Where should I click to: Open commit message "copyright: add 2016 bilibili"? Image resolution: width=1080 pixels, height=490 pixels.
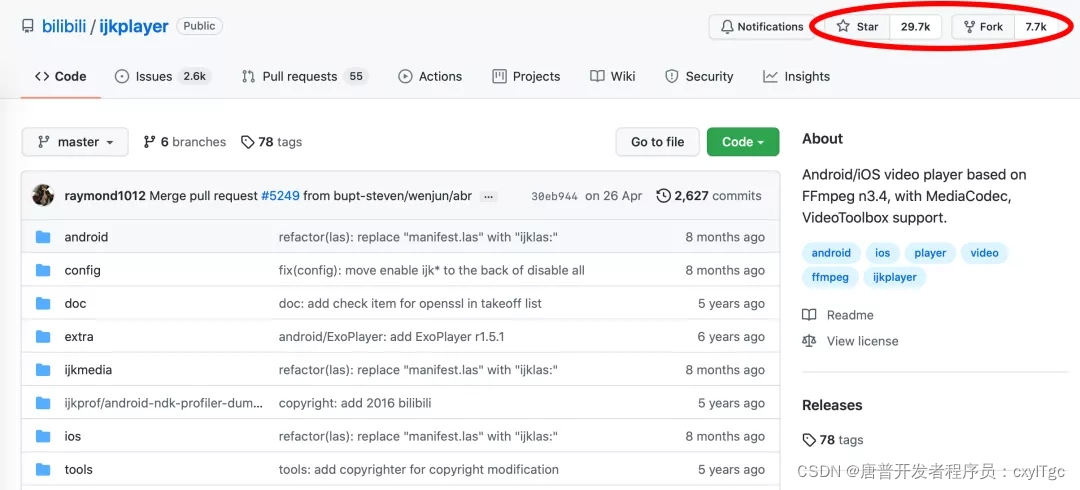(355, 403)
